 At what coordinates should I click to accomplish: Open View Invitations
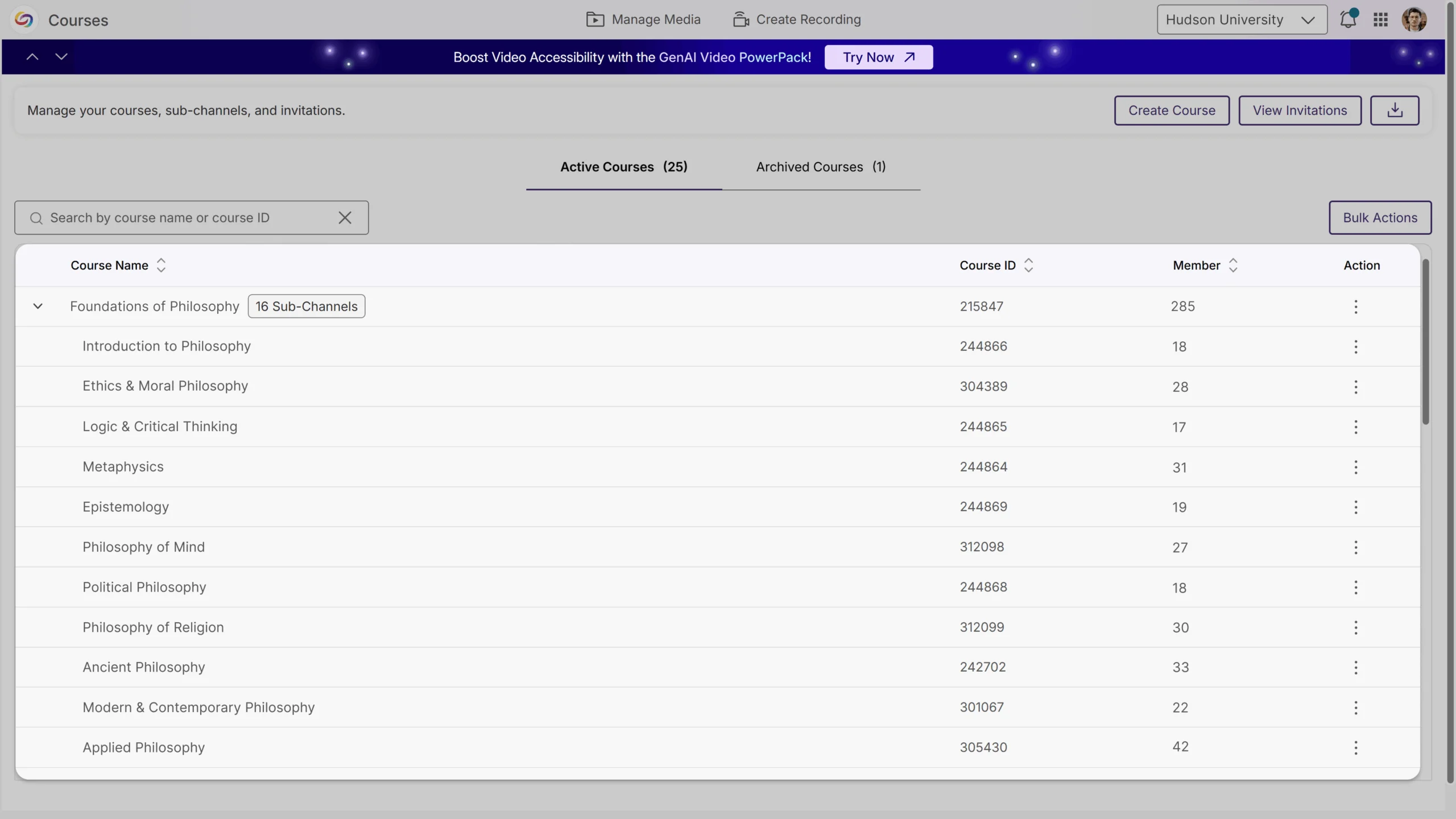click(1300, 110)
